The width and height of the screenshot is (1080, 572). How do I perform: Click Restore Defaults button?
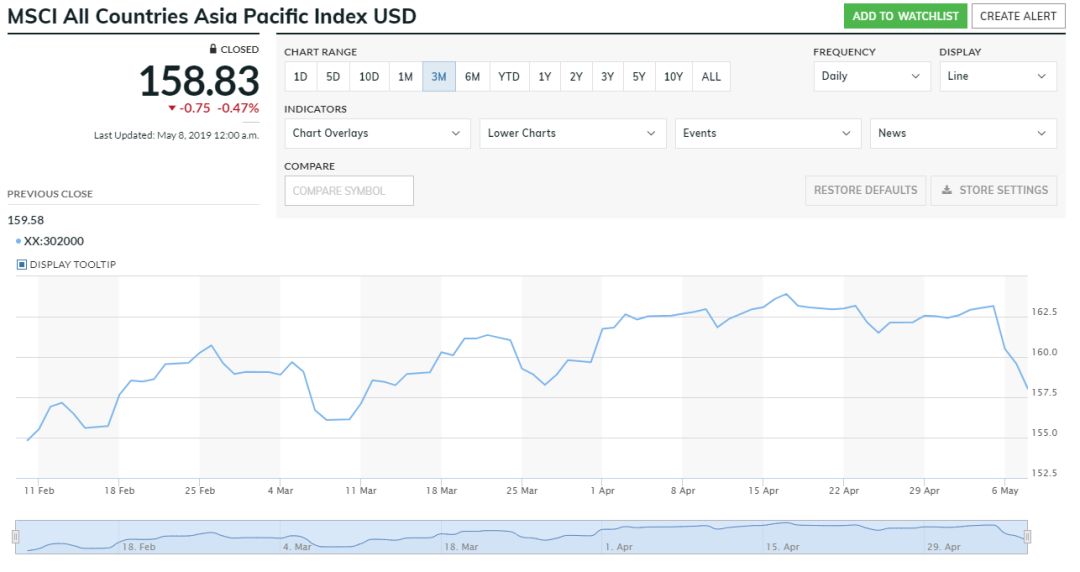click(865, 190)
